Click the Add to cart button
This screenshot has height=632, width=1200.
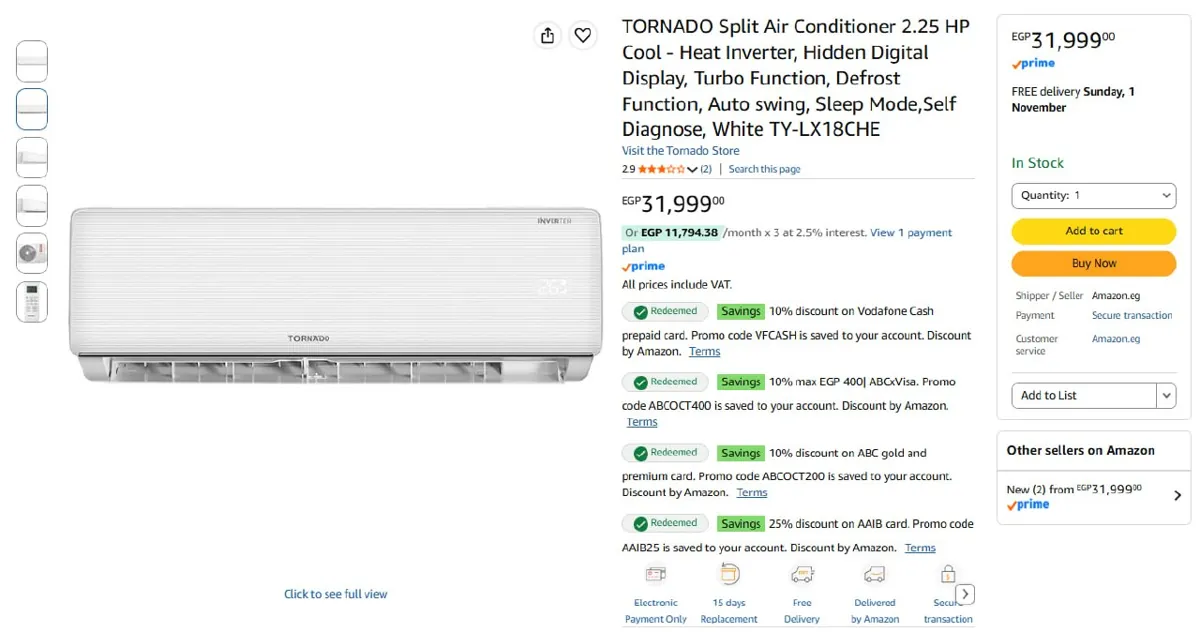pos(1094,231)
